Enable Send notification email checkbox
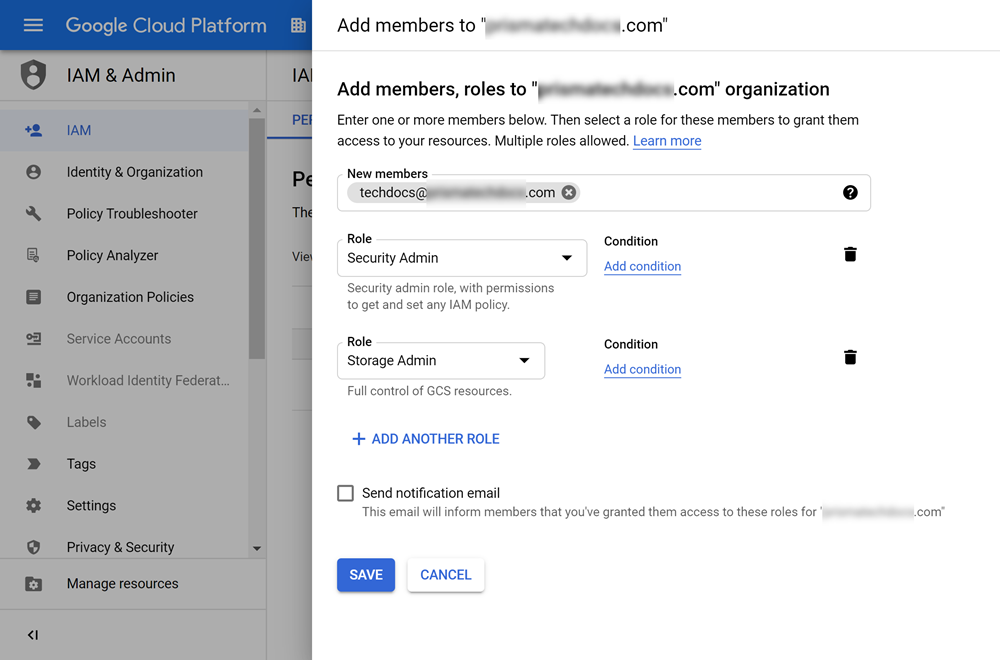 pos(346,493)
